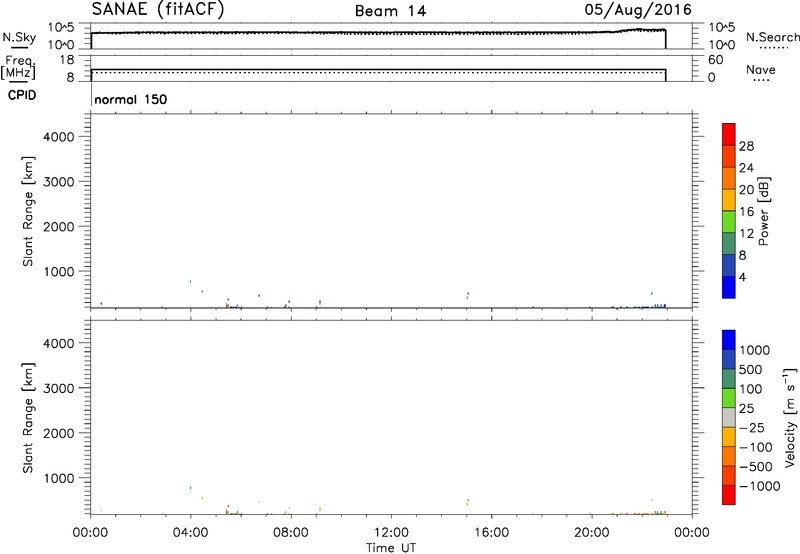Click the 16 value on power scale
Viewport: 800px width, 554px height.
click(746, 212)
